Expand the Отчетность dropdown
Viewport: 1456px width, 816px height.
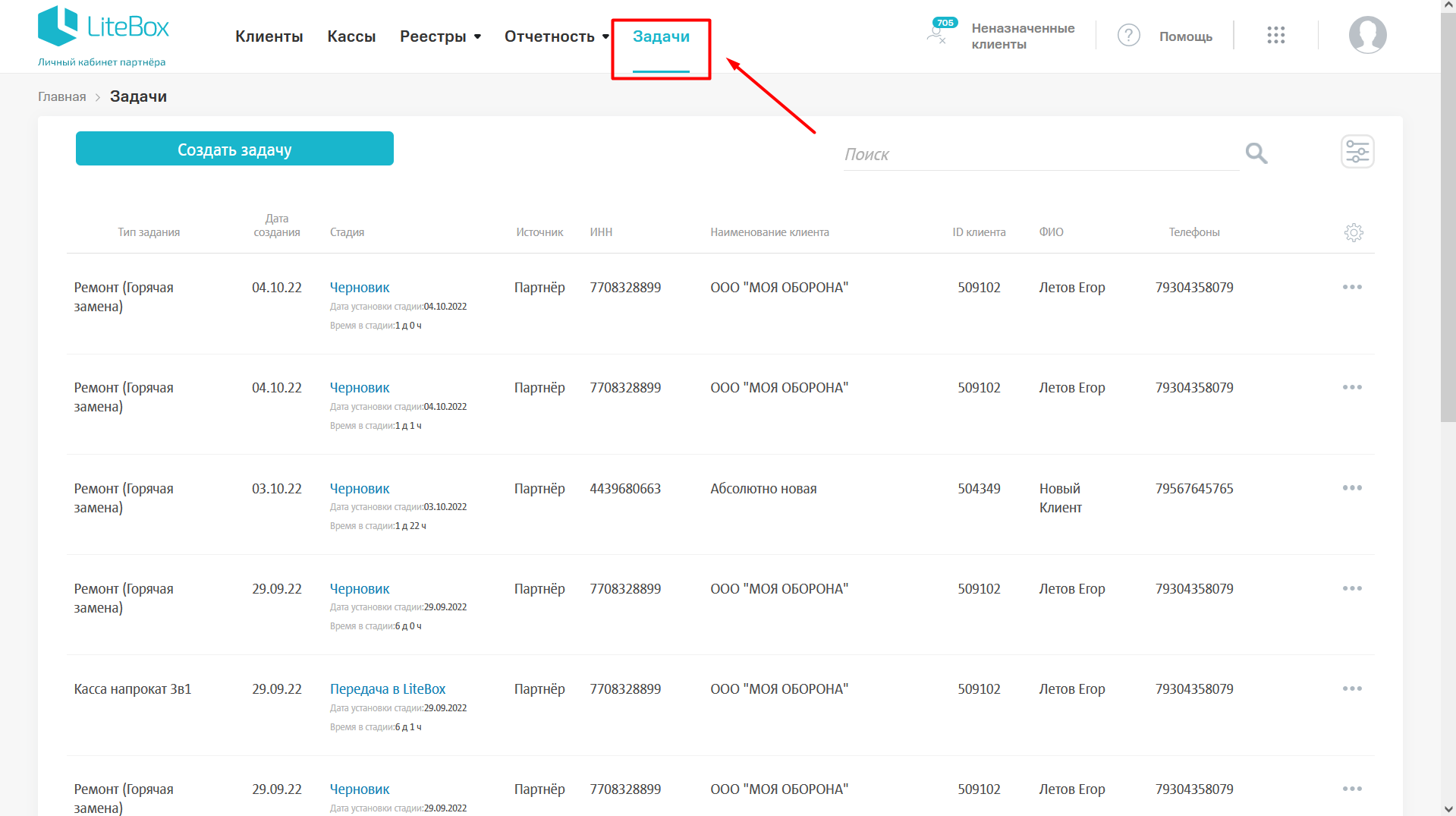tap(557, 36)
